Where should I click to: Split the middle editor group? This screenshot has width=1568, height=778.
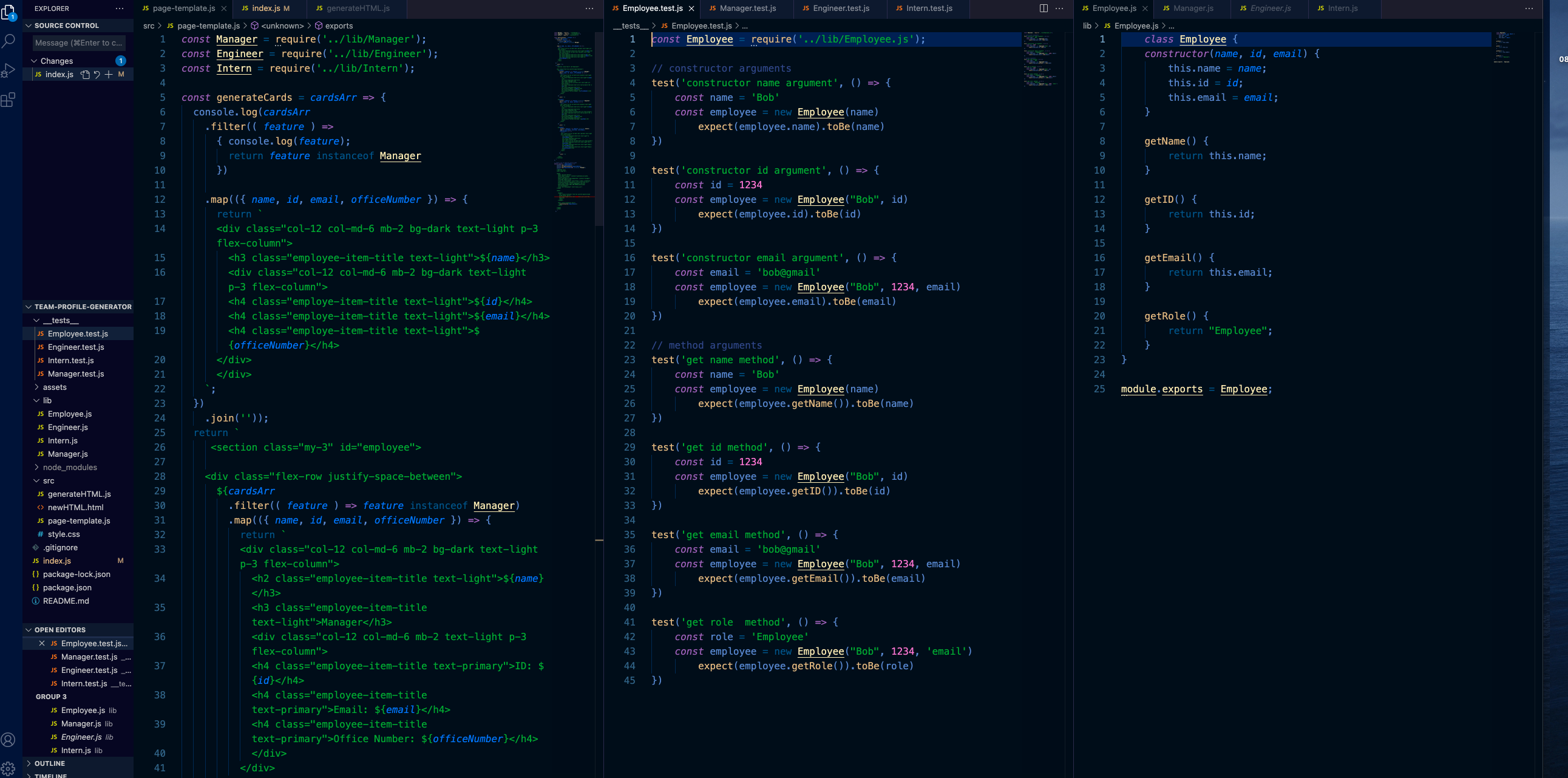tap(1044, 9)
